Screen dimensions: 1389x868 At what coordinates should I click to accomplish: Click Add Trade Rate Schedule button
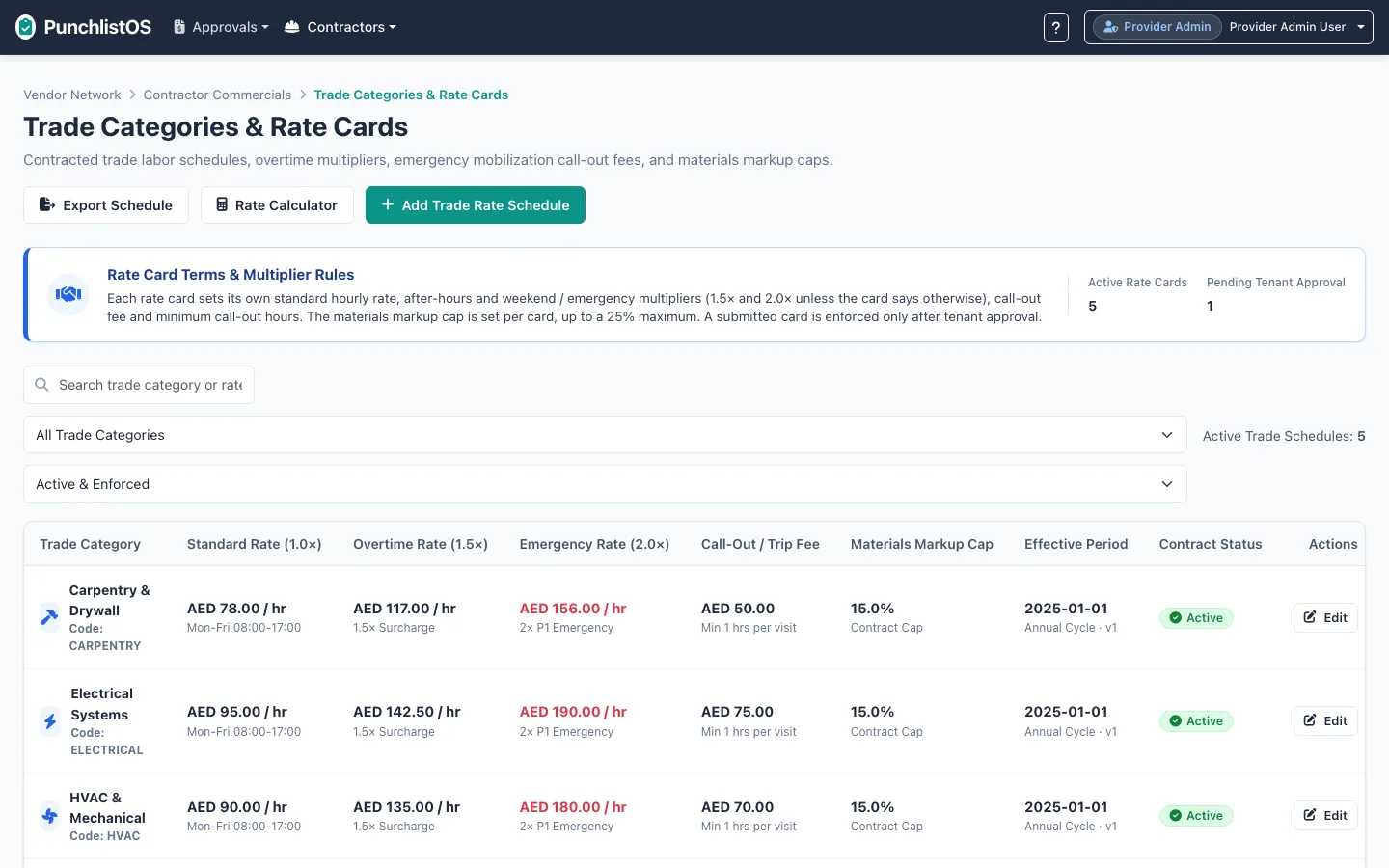point(476,204)
